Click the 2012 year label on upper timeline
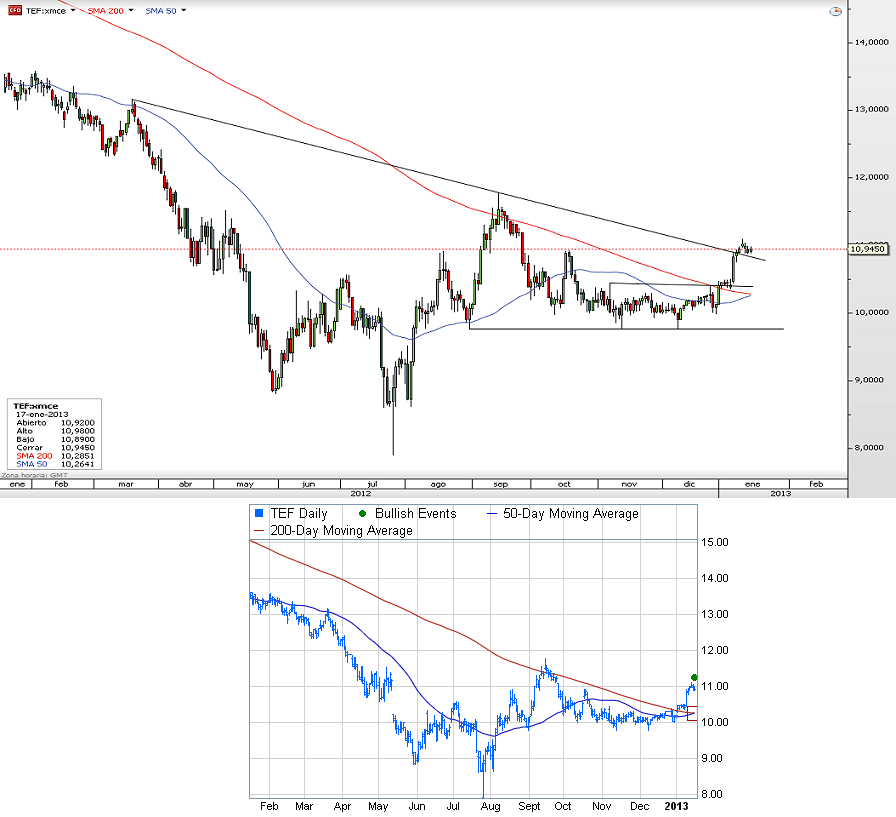The height and width of the screenshot is (817, 896). point(361,493)
